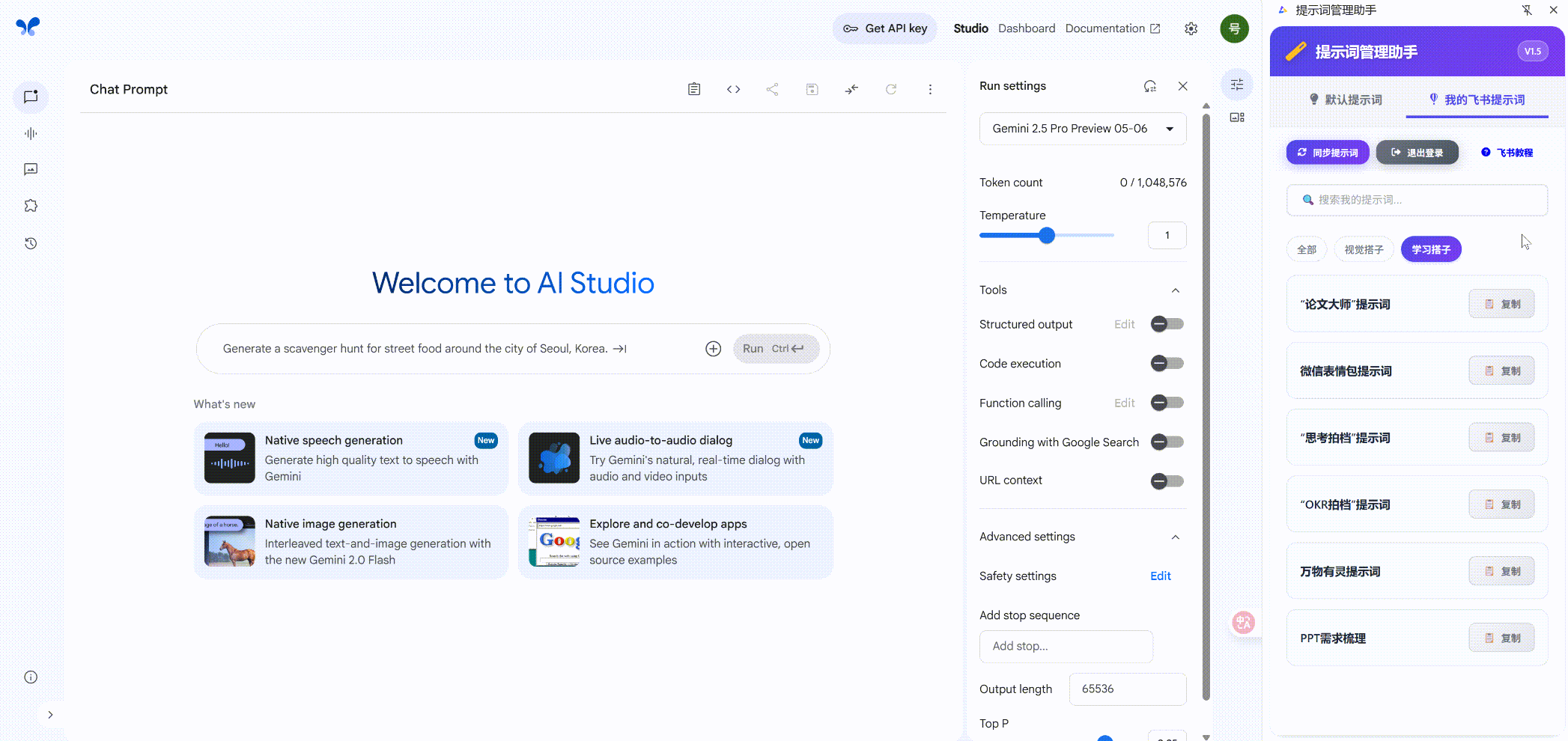1568x741 pixels.
Task: Reset Run settings to defaults icon
Action: click(1150, 86)
